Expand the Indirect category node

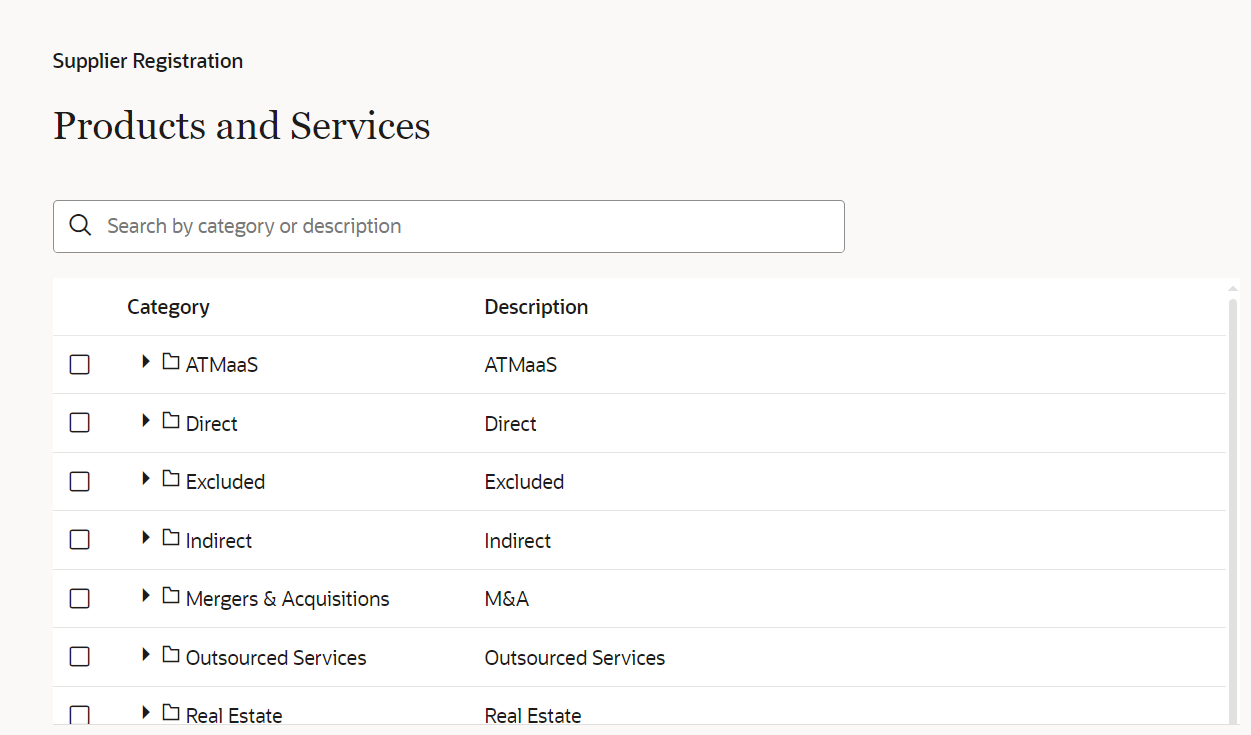146,538
